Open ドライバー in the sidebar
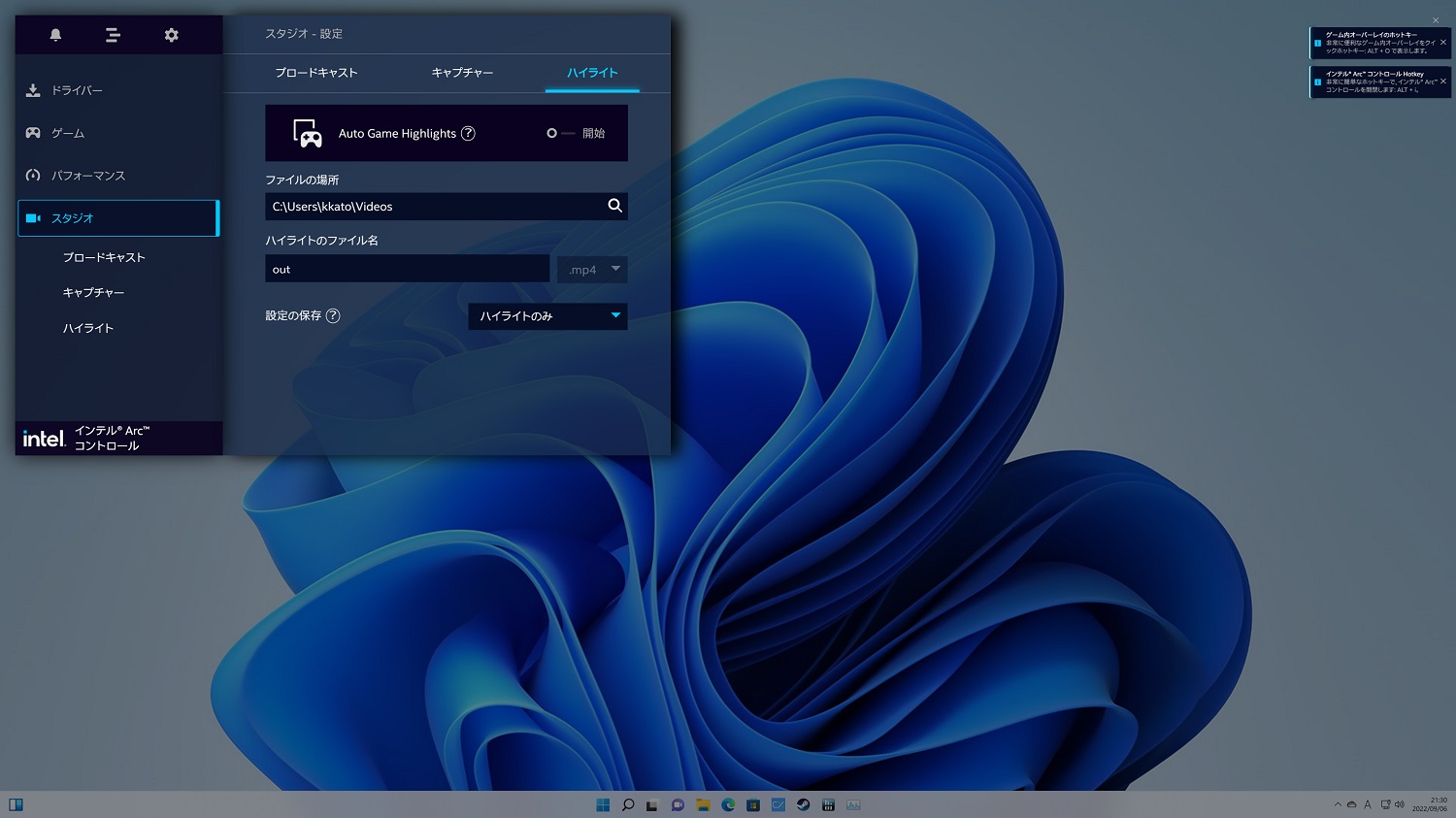Screen dimensions: 1456x818 (x=77, y=90)
